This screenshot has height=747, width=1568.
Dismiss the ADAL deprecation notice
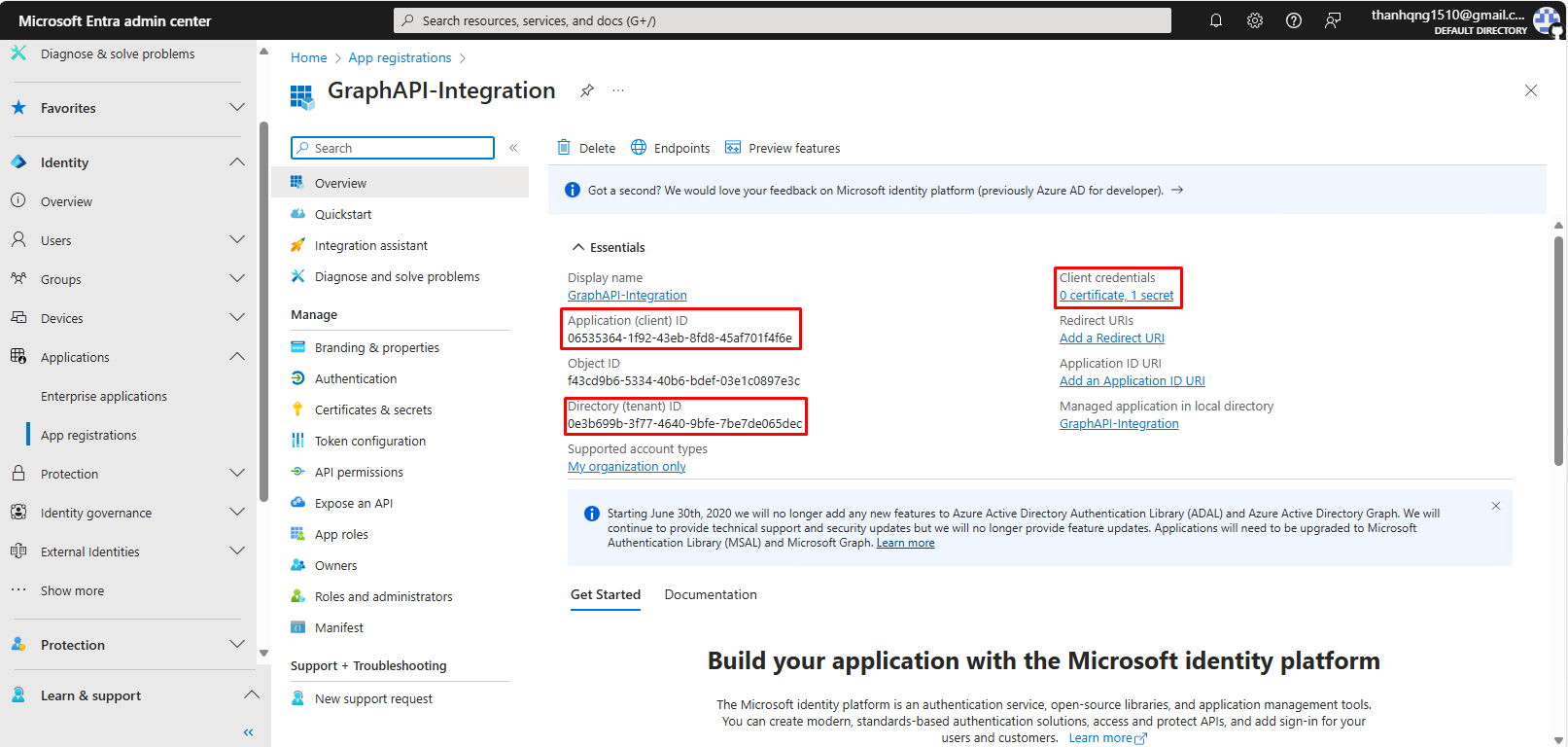tap(1496, 506)
